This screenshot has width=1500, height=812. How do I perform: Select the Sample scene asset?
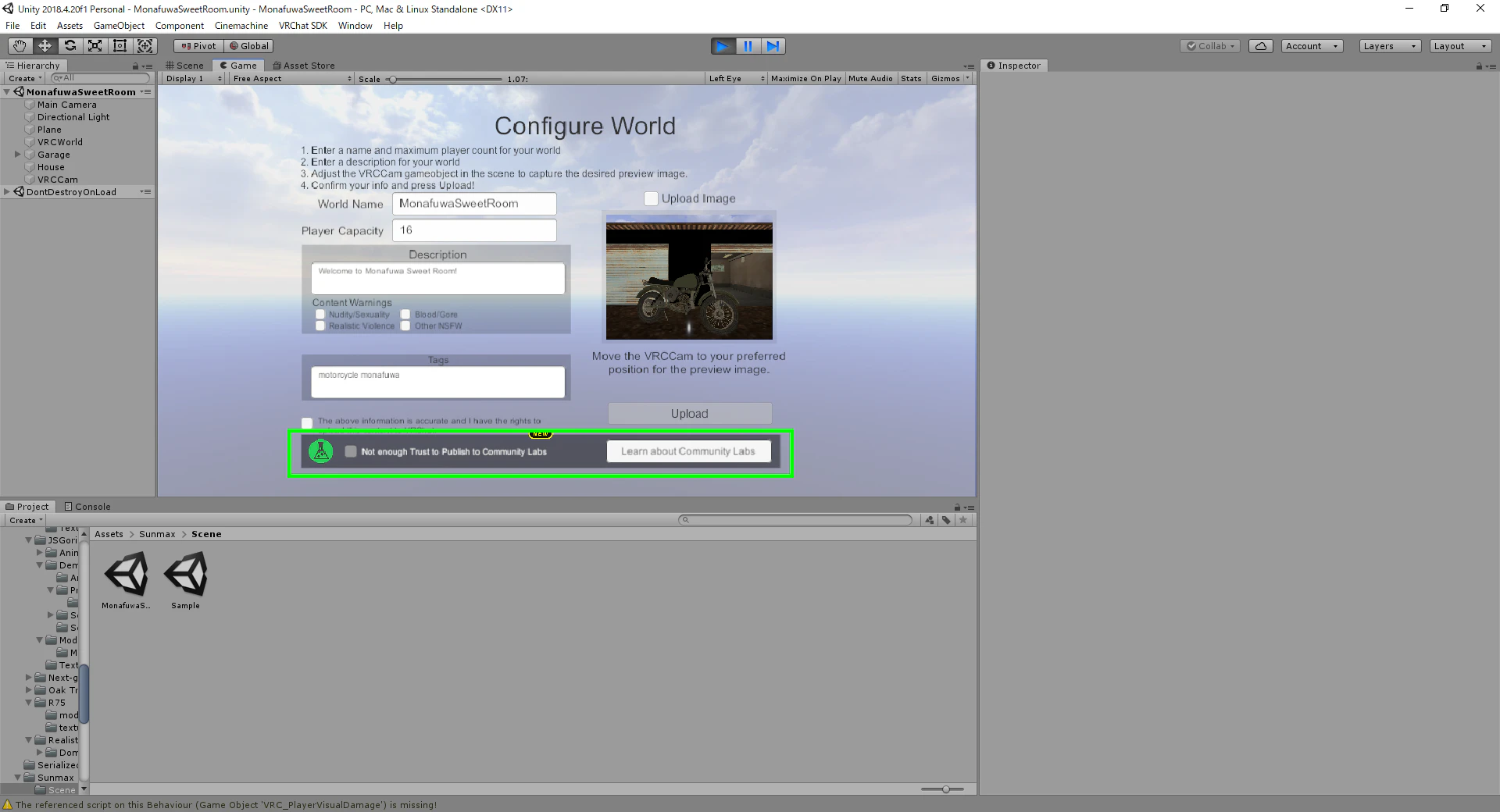click(186, 580)
